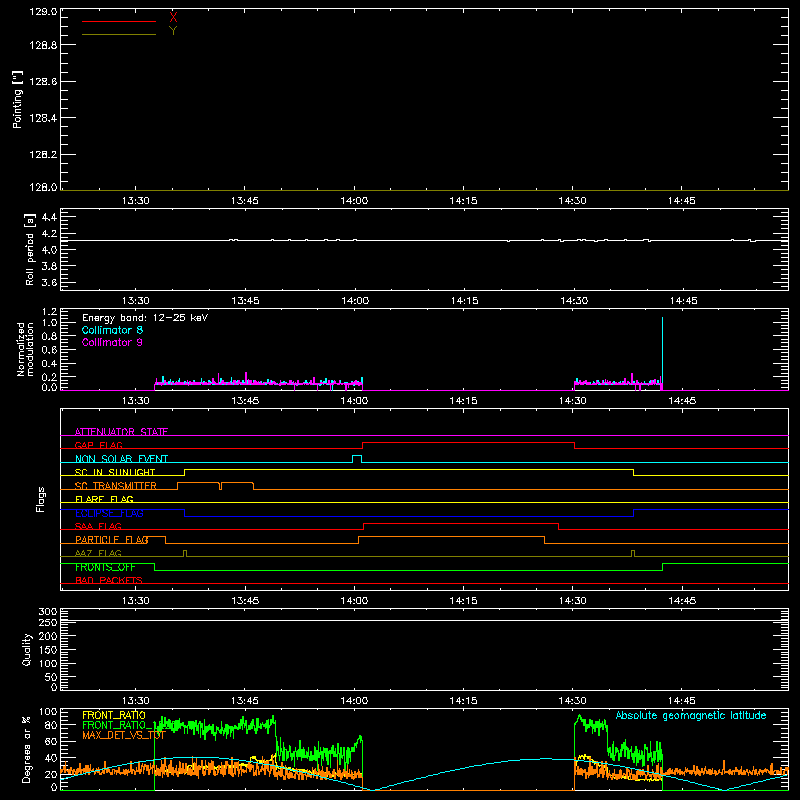Click the red legend line beside X
The image size is (800, 800).
pos(119,21)
